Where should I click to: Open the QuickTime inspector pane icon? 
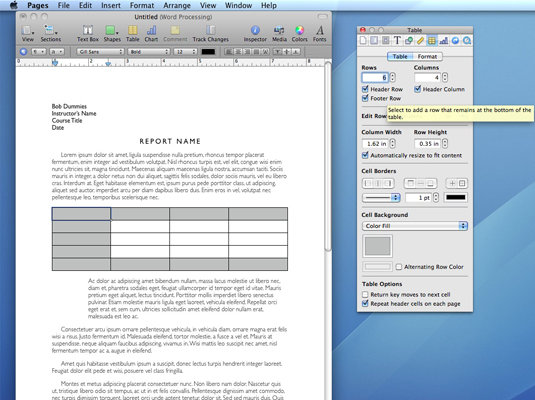(x=467, y=41)
